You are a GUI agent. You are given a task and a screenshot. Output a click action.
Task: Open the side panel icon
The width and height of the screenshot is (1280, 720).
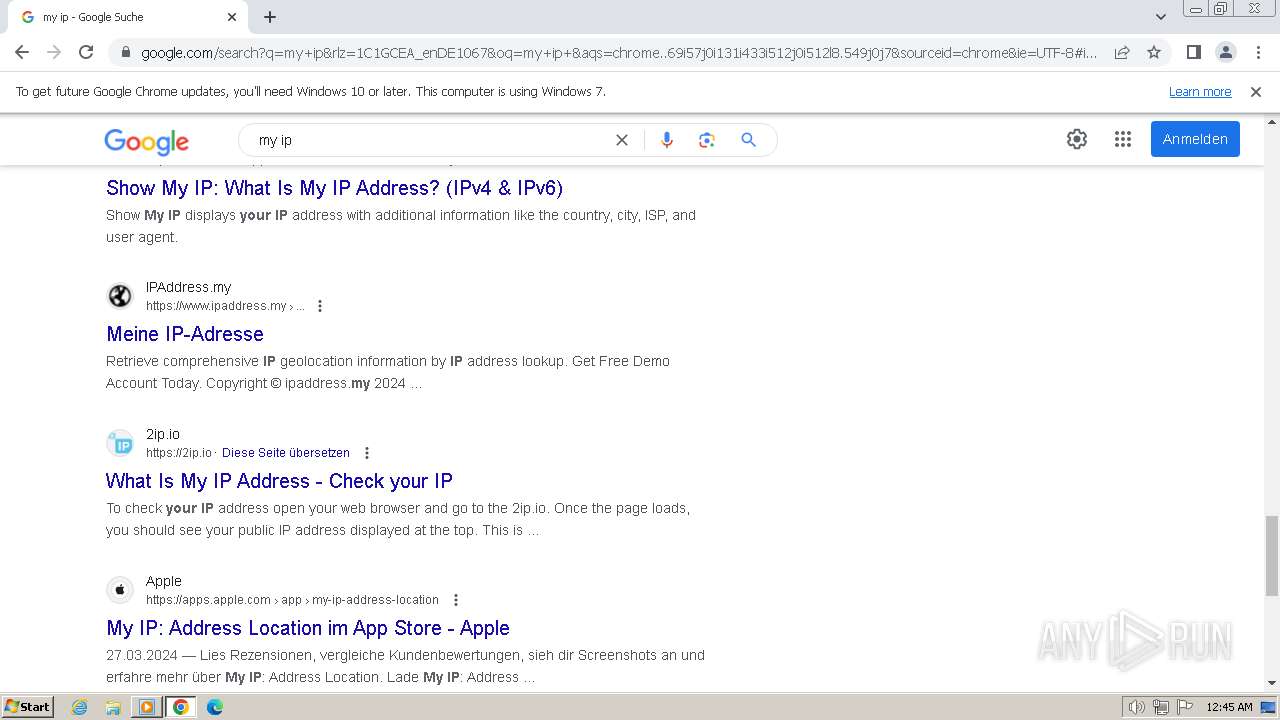[x=1193, y=52]
